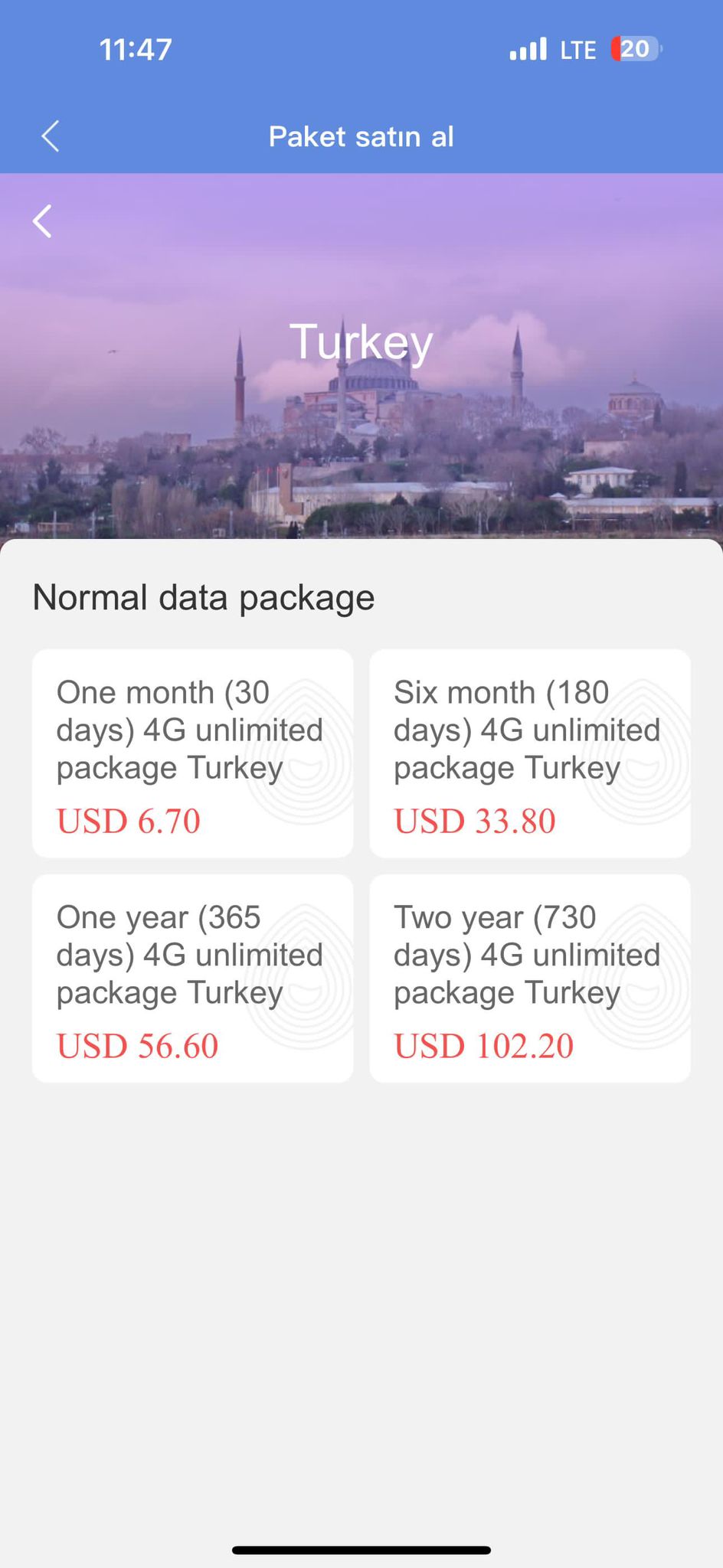Tap the USD 33.80 price
This screenshot has height=1568, width=723.
[475, 822]
